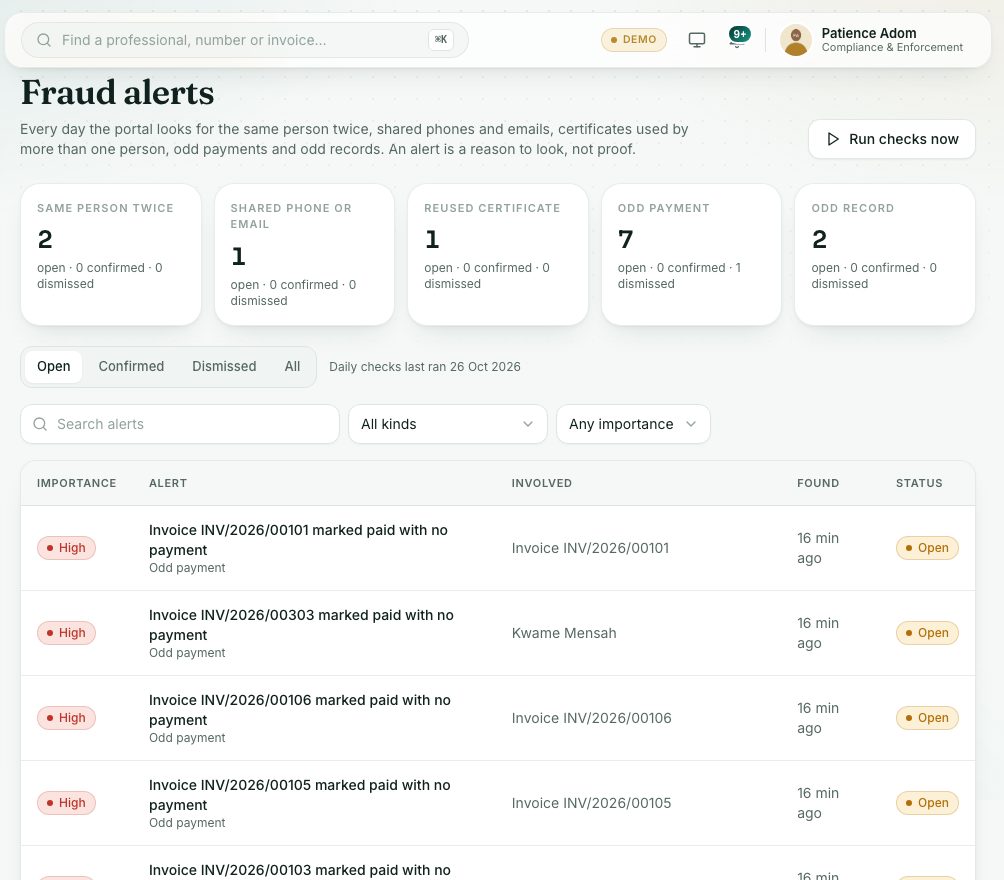Image resolution: width=1004 pixels, height=880 pixels.
Task: Click the Alert column header
Action: click(x=168, y=483)
